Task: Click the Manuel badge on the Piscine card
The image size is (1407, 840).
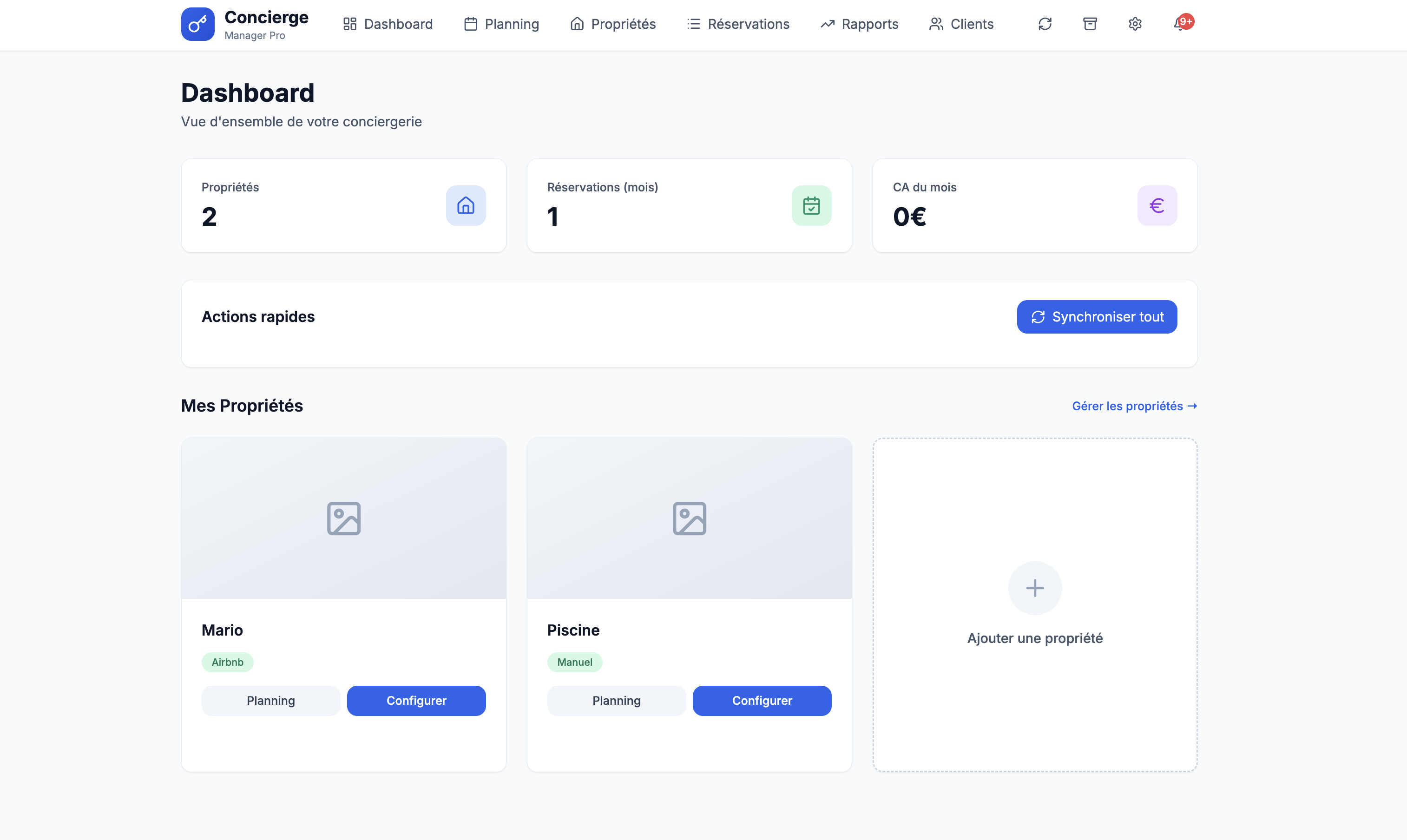Action: (x=574, y=662)
